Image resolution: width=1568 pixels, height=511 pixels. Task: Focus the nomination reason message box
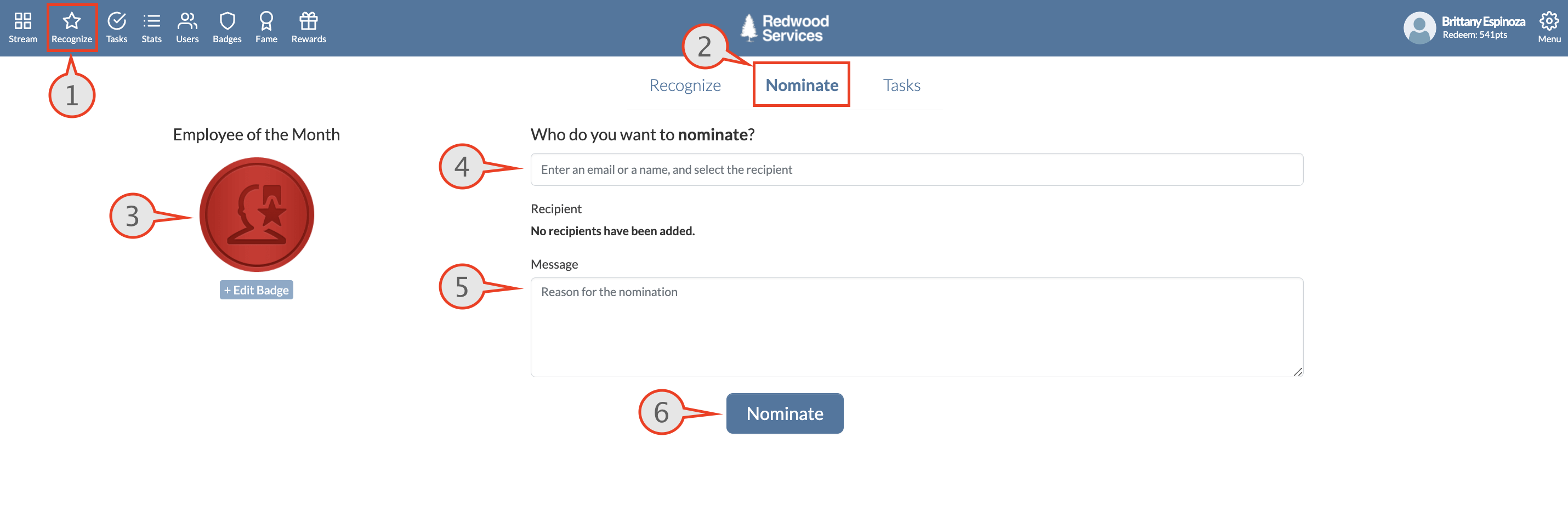pos(917,328)
